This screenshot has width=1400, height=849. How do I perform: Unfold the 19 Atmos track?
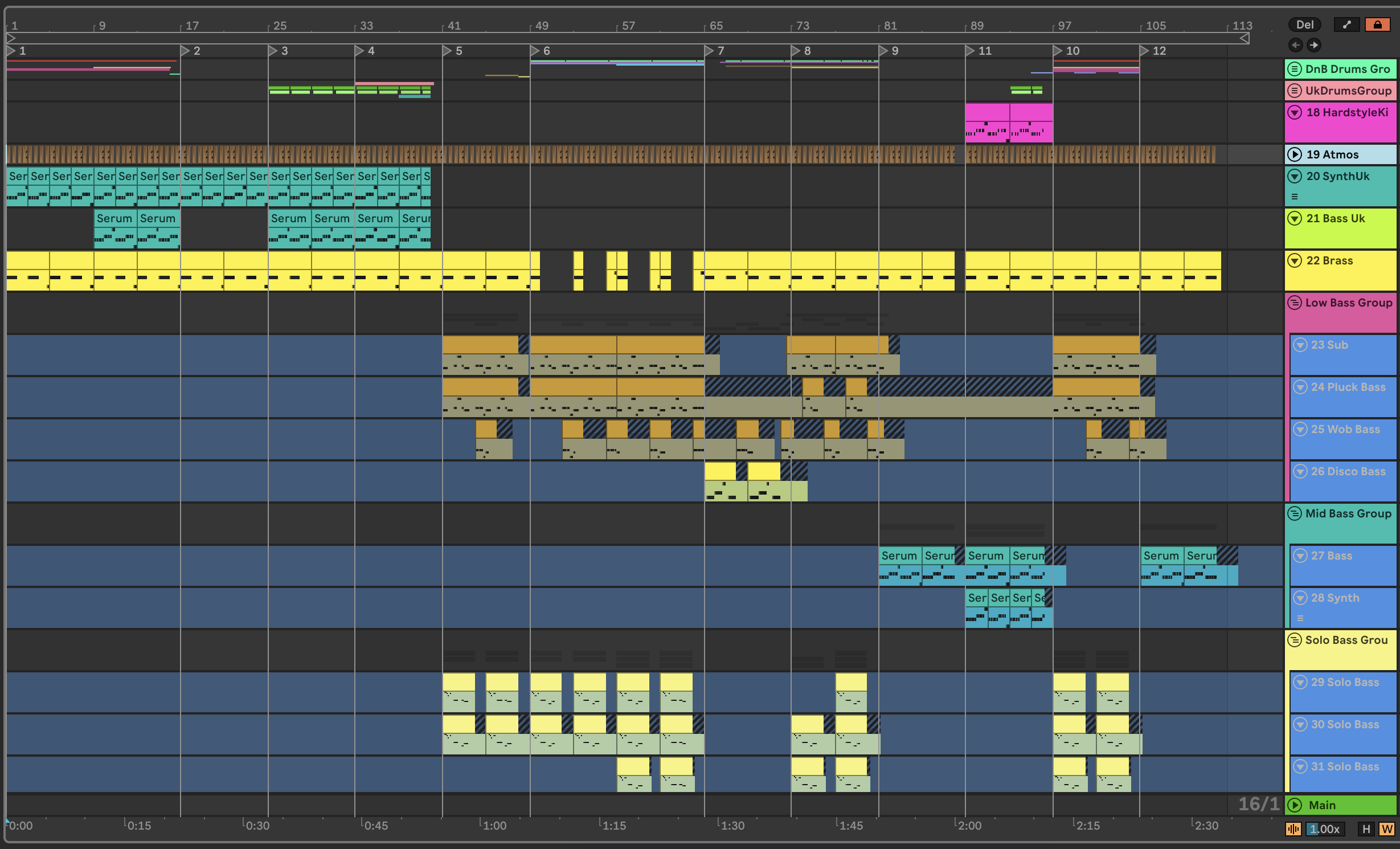coord(1295,154)
